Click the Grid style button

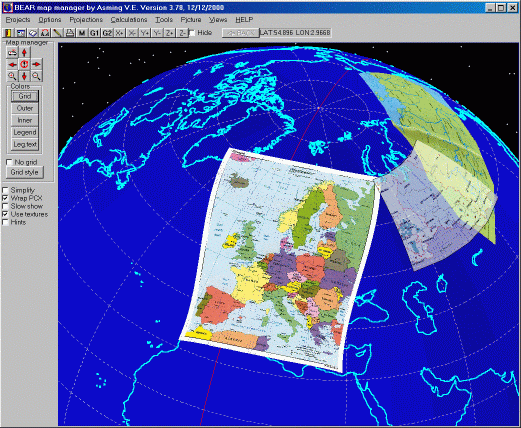25,172
